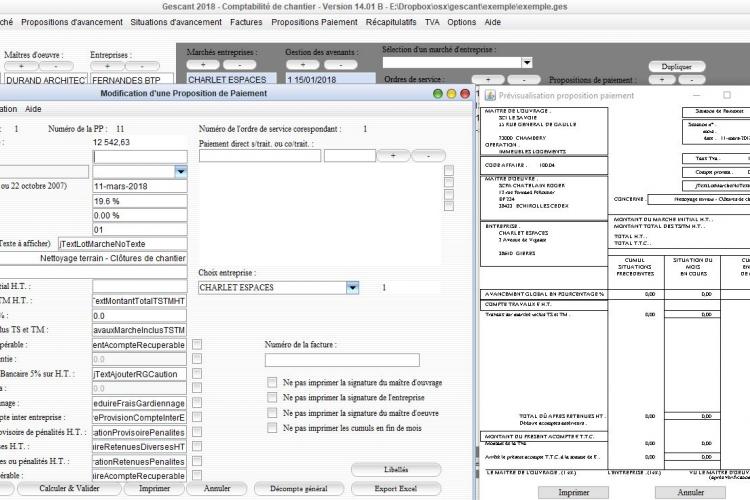Expand the Choix entreprise CHARLET ESPACES dropdown
750x500 pixels.
click(353, 288)
